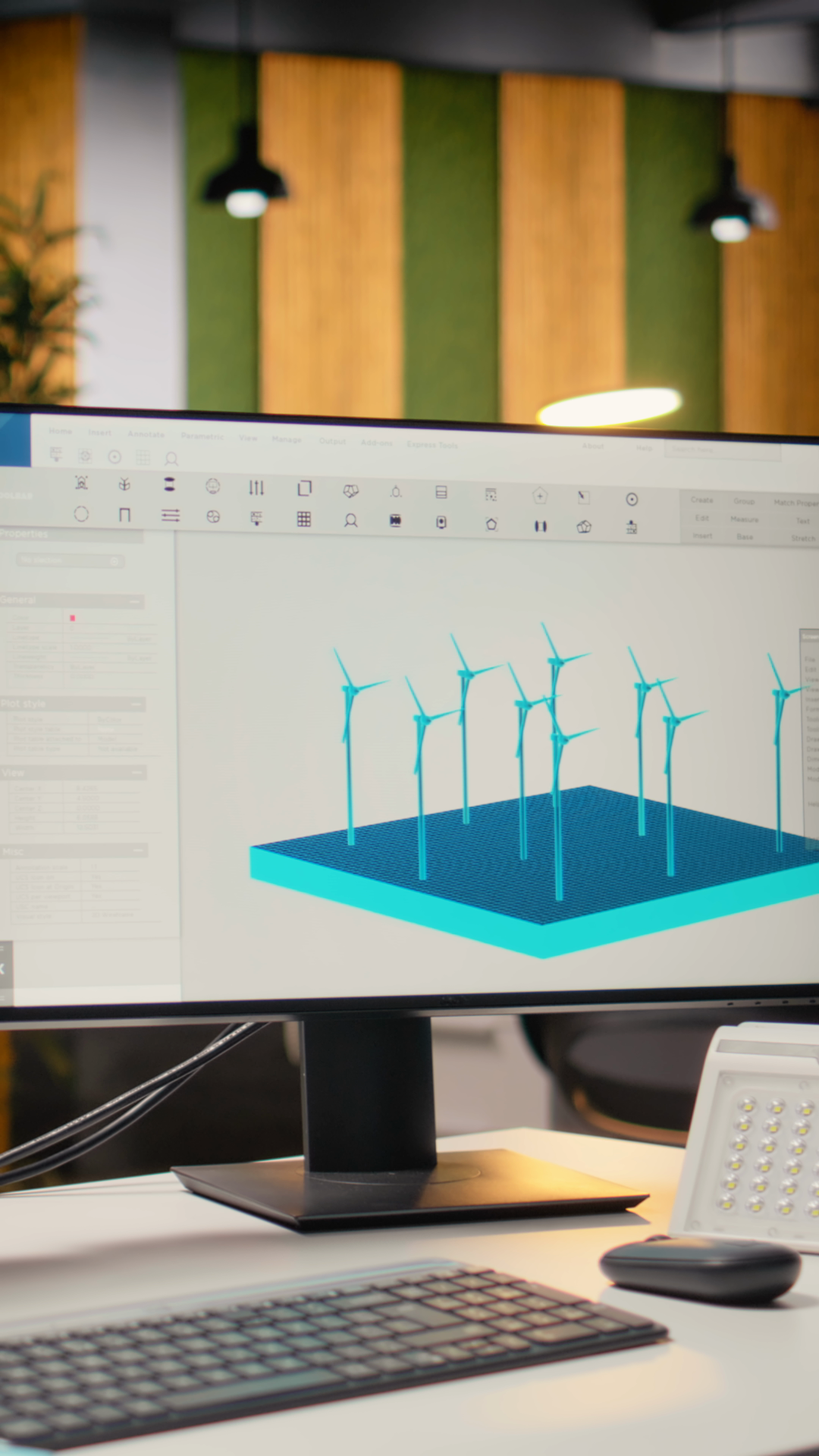Viewport: 819px width, 1456px height.
Task: Collapse the Misc properties section
Action: click(138, 851)
